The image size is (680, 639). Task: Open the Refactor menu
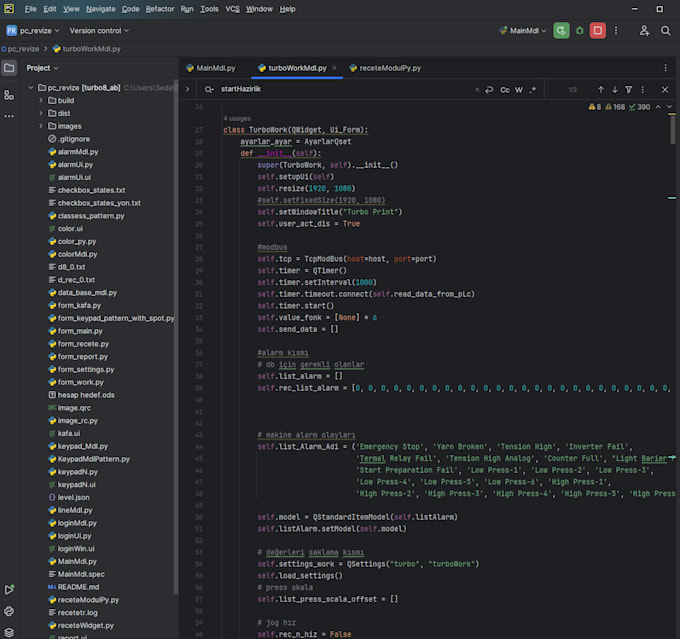(160, 9)
